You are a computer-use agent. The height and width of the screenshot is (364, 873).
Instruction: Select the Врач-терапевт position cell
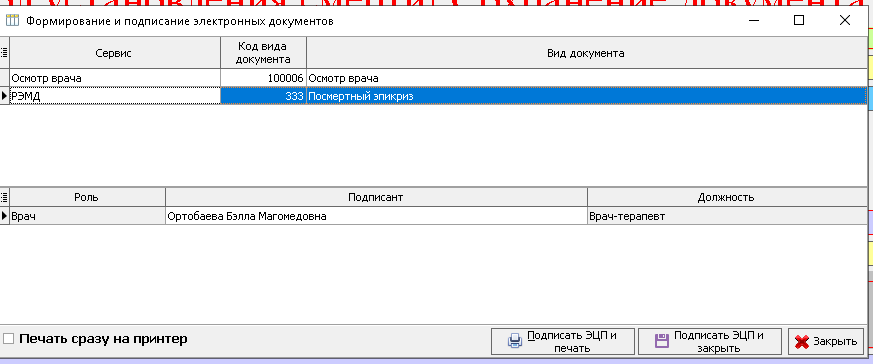pos(727,216)
